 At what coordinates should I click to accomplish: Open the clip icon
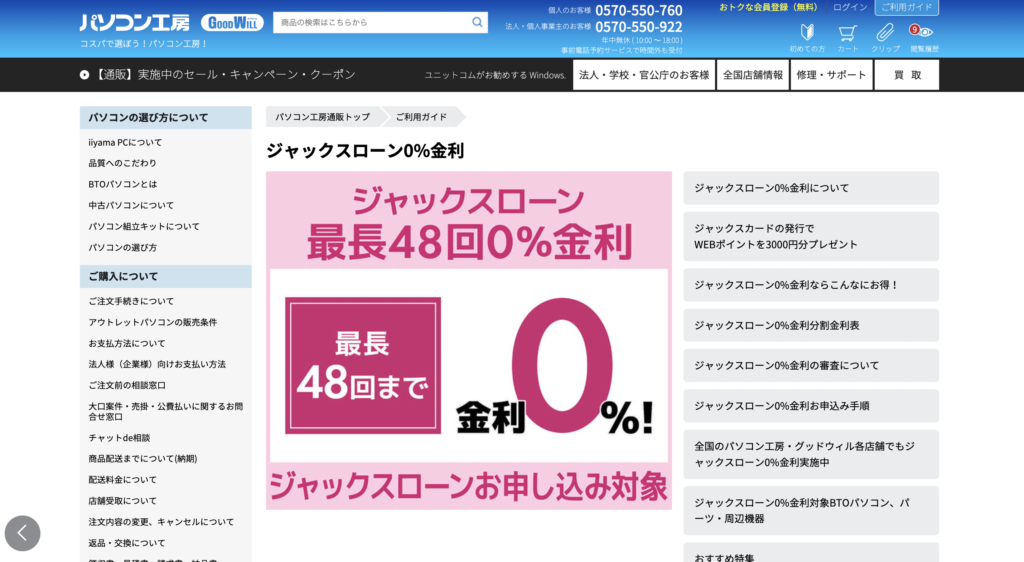click(885, 38)
